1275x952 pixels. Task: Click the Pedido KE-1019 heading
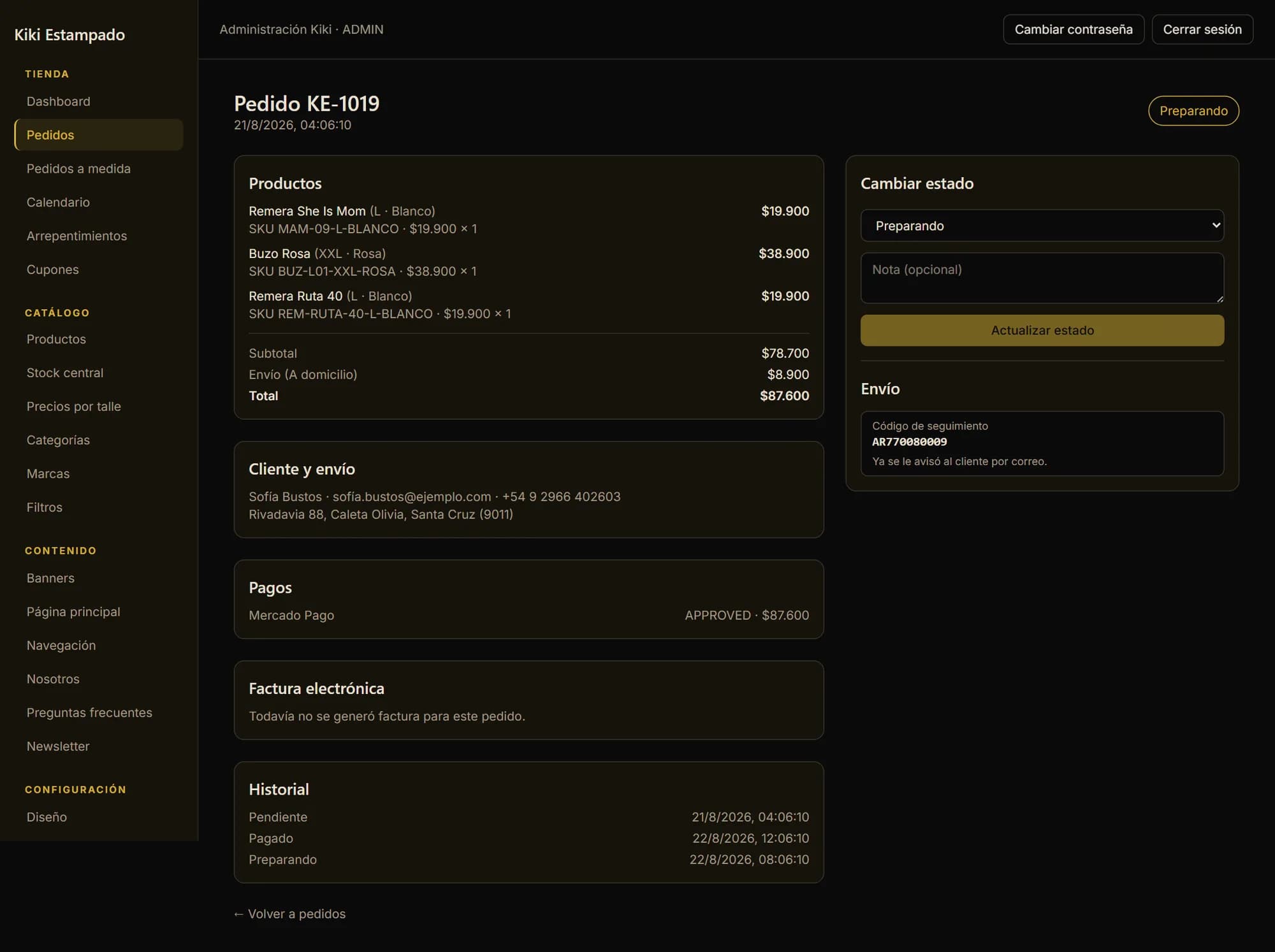307,103
